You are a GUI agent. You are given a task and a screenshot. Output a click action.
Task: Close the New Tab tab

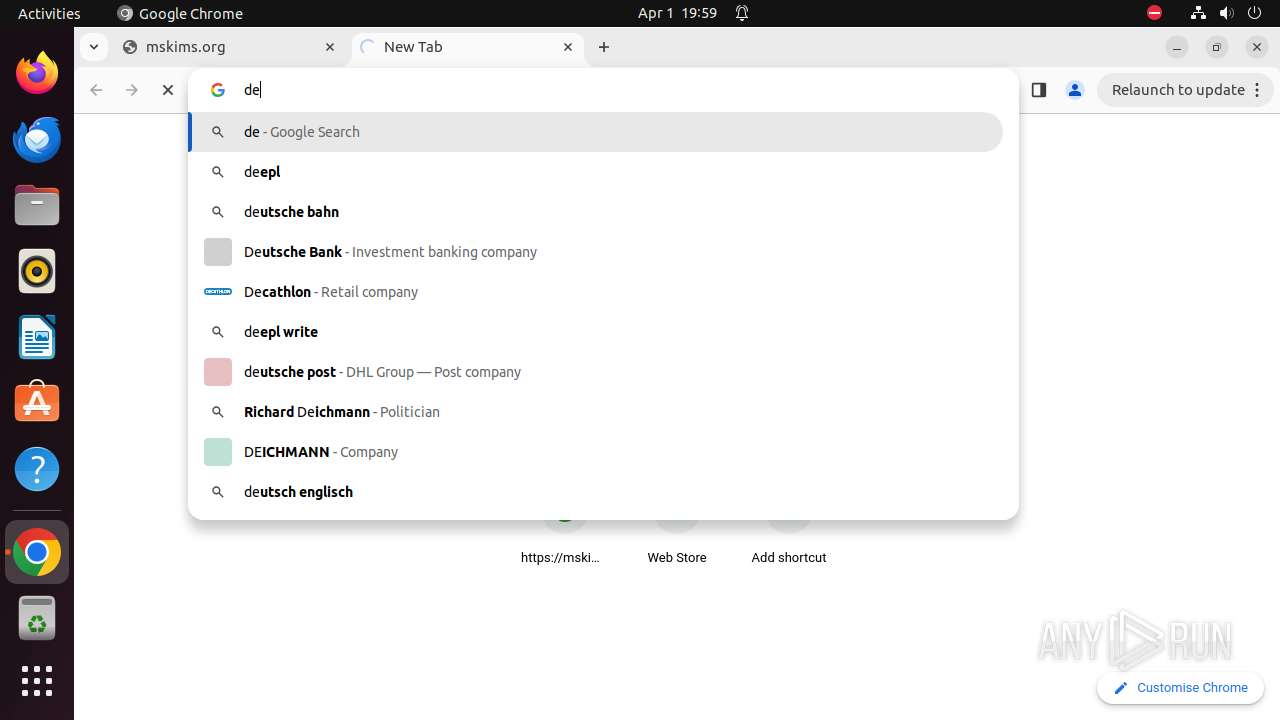(x=568, y=47)
